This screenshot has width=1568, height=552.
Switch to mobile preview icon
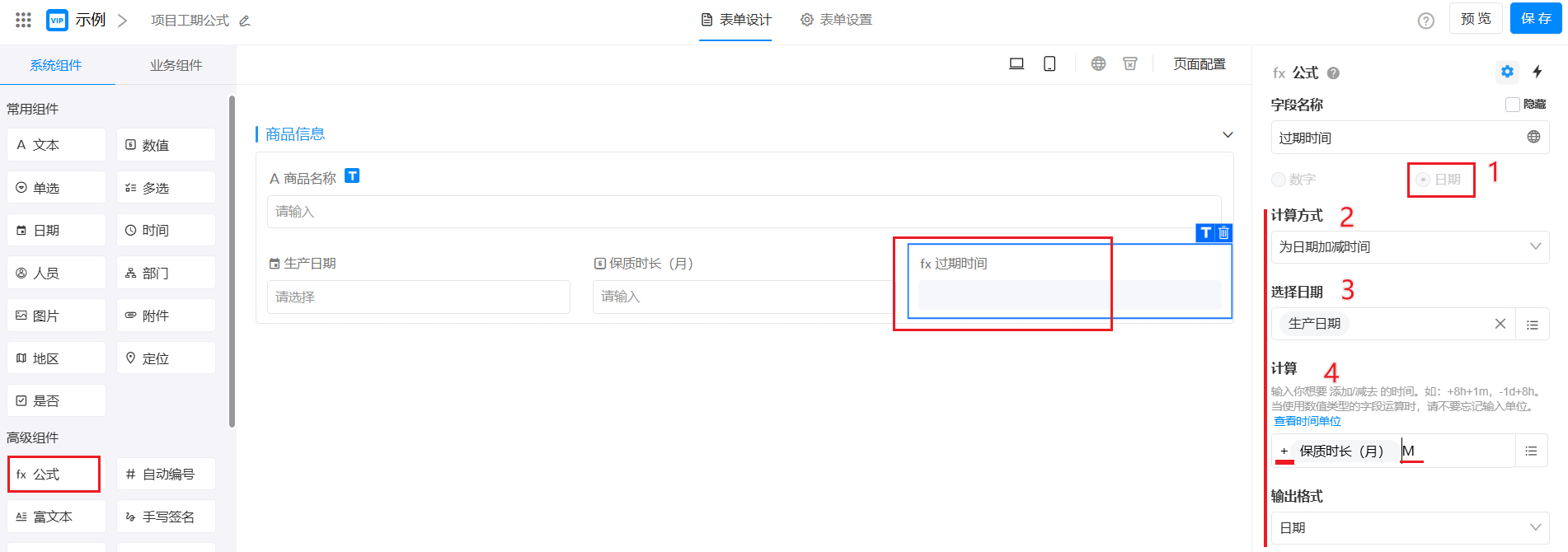(x=1049, y=63)
